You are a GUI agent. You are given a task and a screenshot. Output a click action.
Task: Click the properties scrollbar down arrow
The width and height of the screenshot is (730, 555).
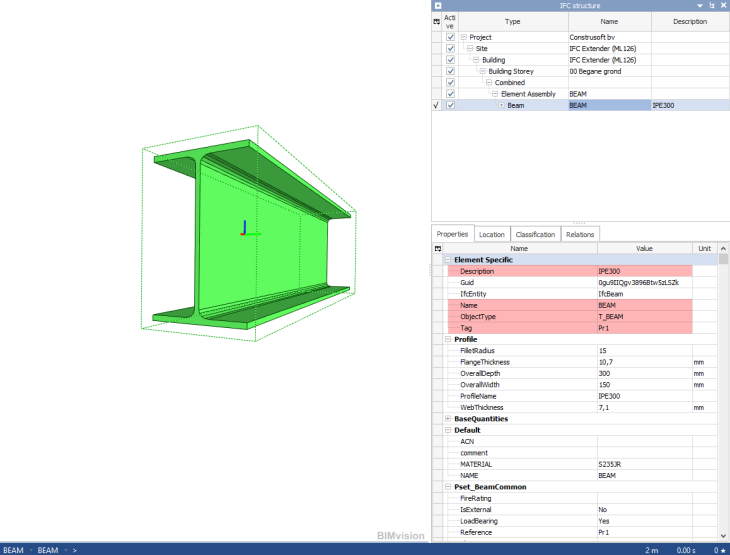723,536
